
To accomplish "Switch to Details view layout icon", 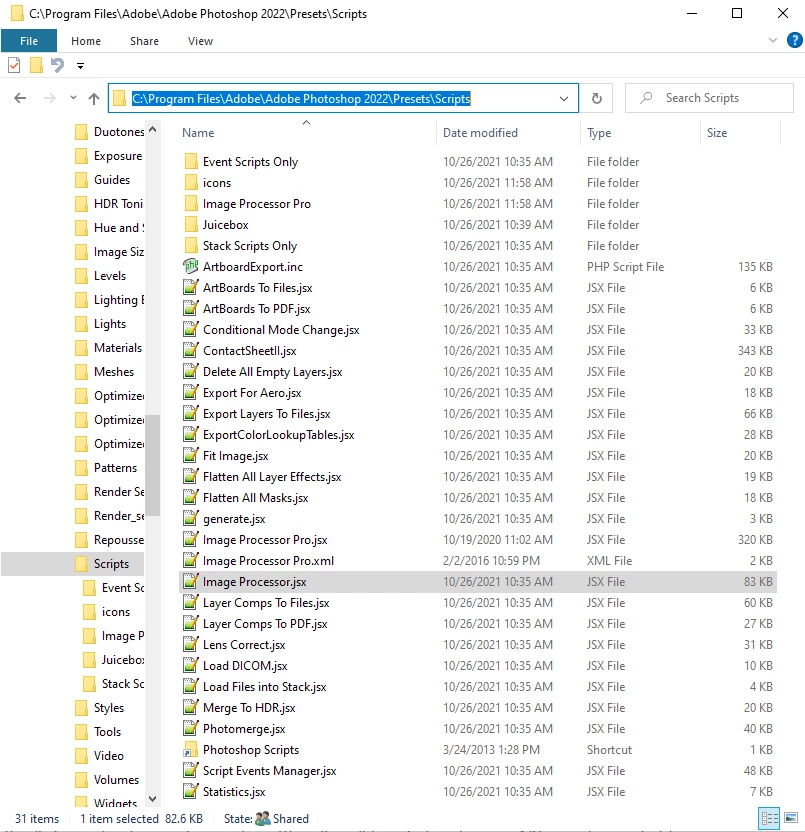I will pos(769,818).
